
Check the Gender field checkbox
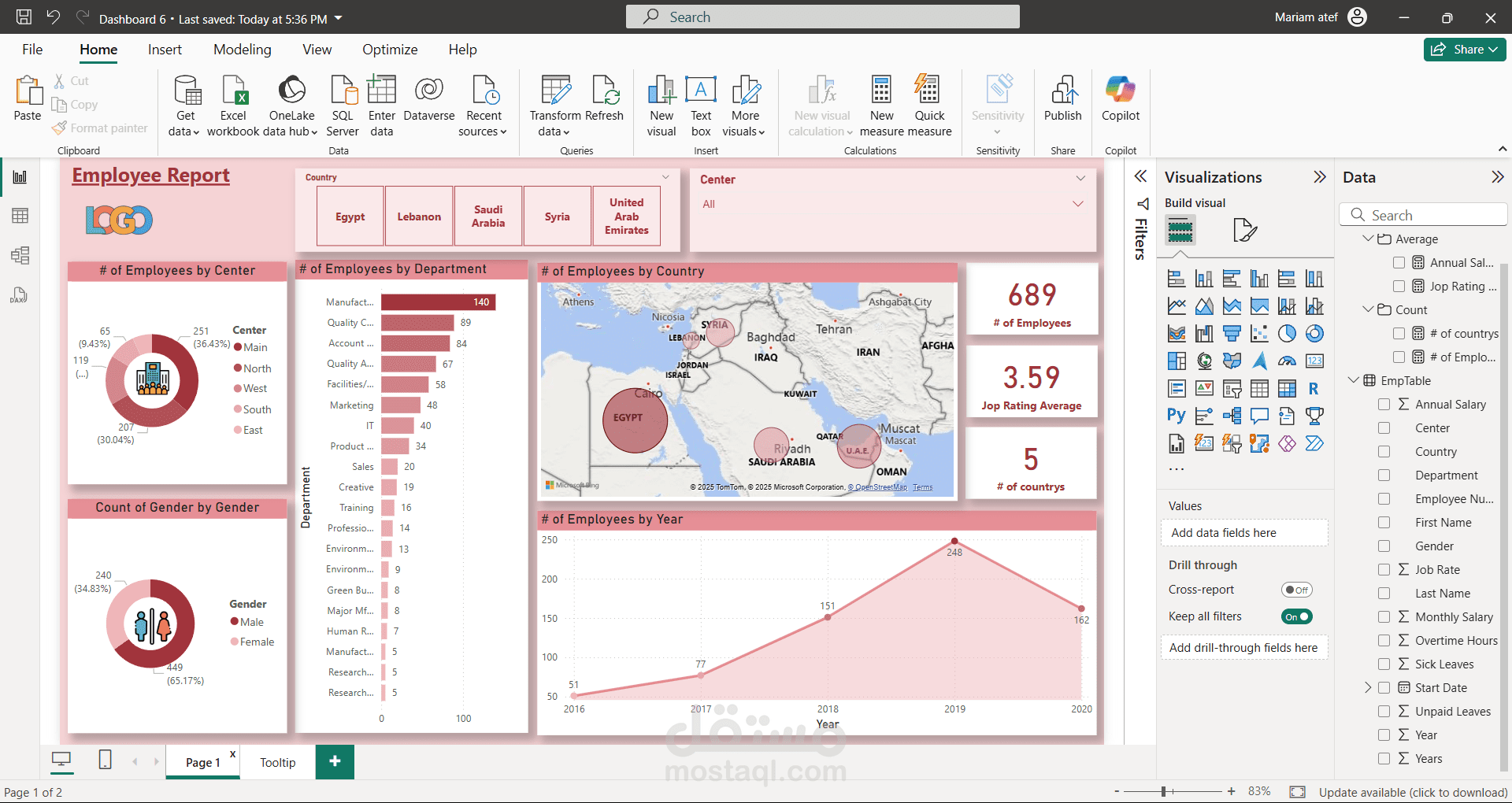[1384, 546]
